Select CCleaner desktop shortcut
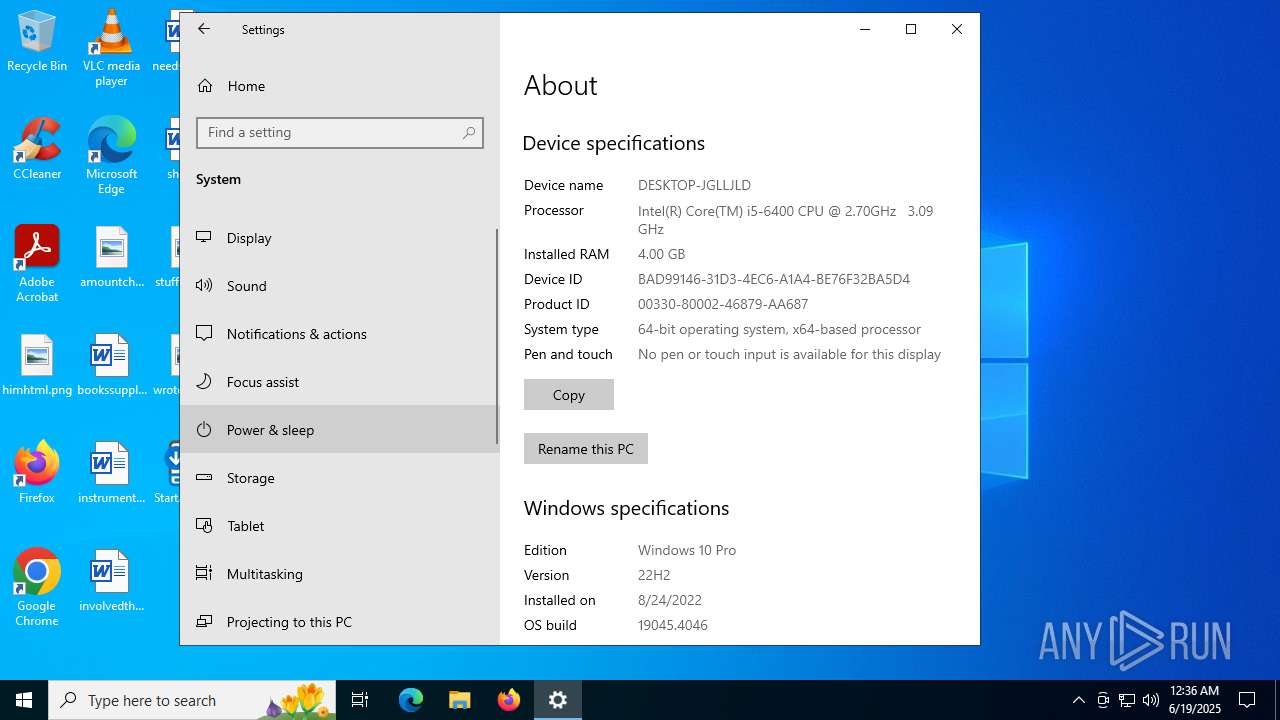 pyautogui.click(x=37, y=150)
